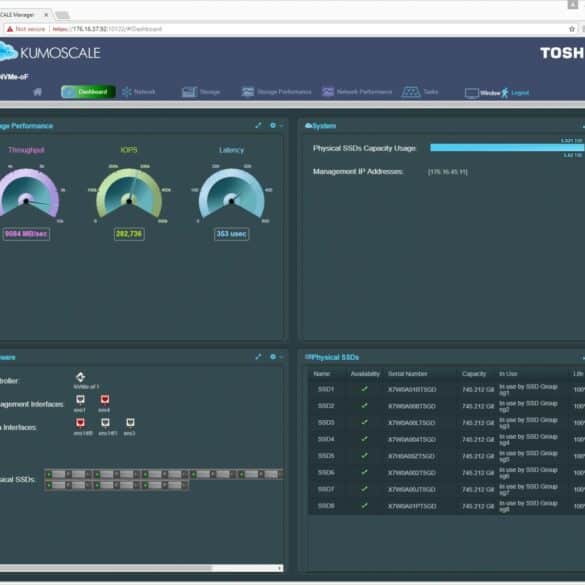
Task: Expand the Hardware panel with arrow icon
Action: [258, 357]
